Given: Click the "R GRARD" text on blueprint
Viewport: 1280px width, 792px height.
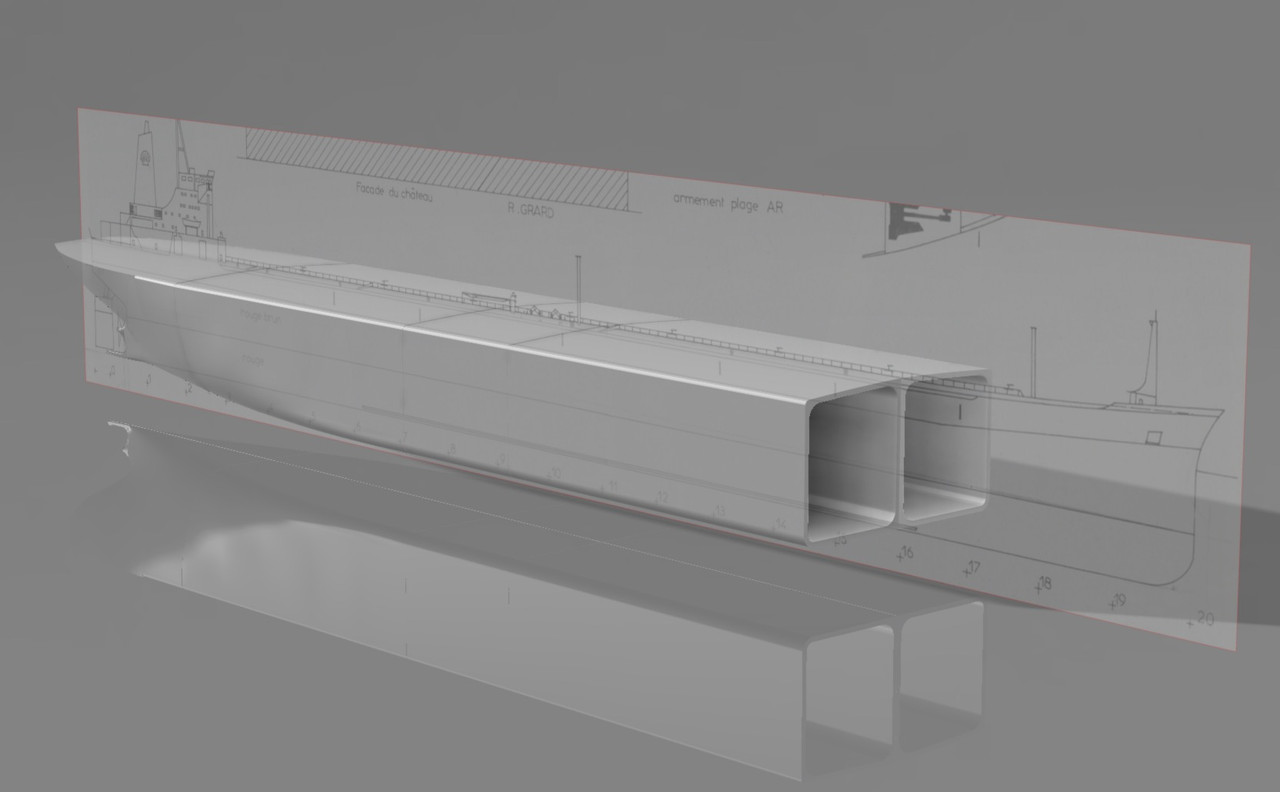Looking at the screenshot, I should (x=530, y=209).
